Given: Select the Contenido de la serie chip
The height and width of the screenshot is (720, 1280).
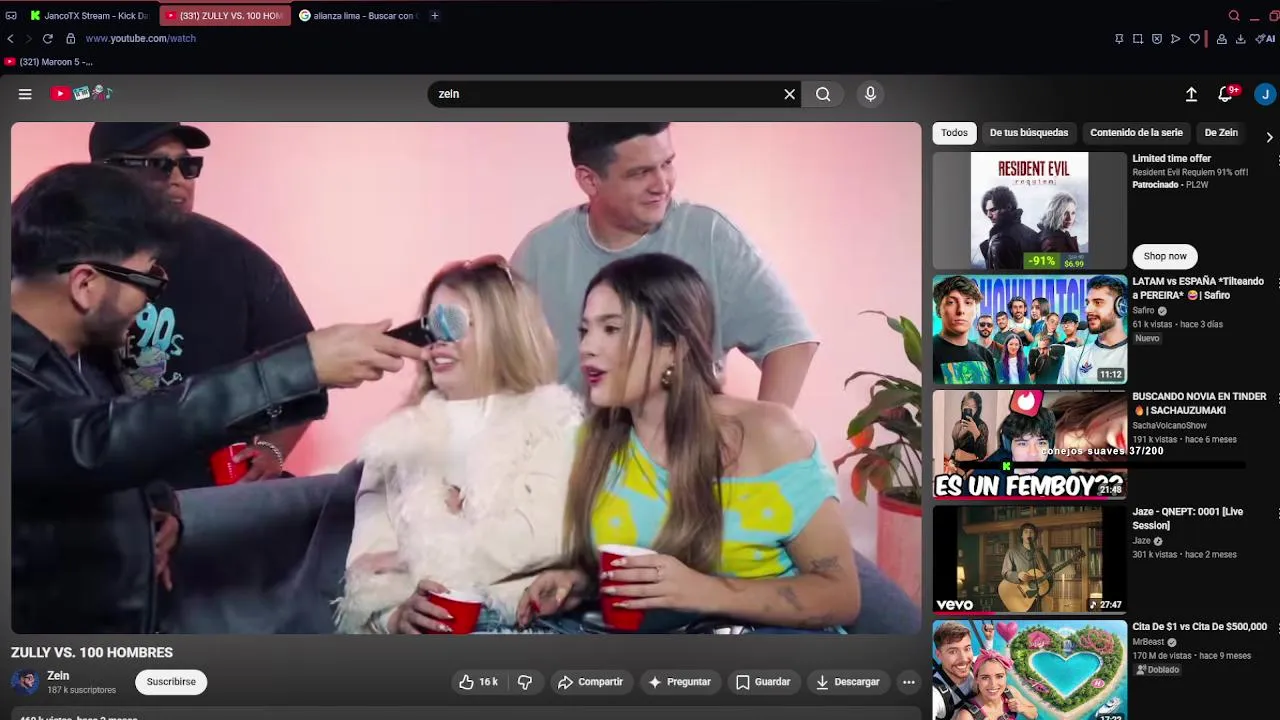Looking at the screenshot, I should pos(1136,133).
